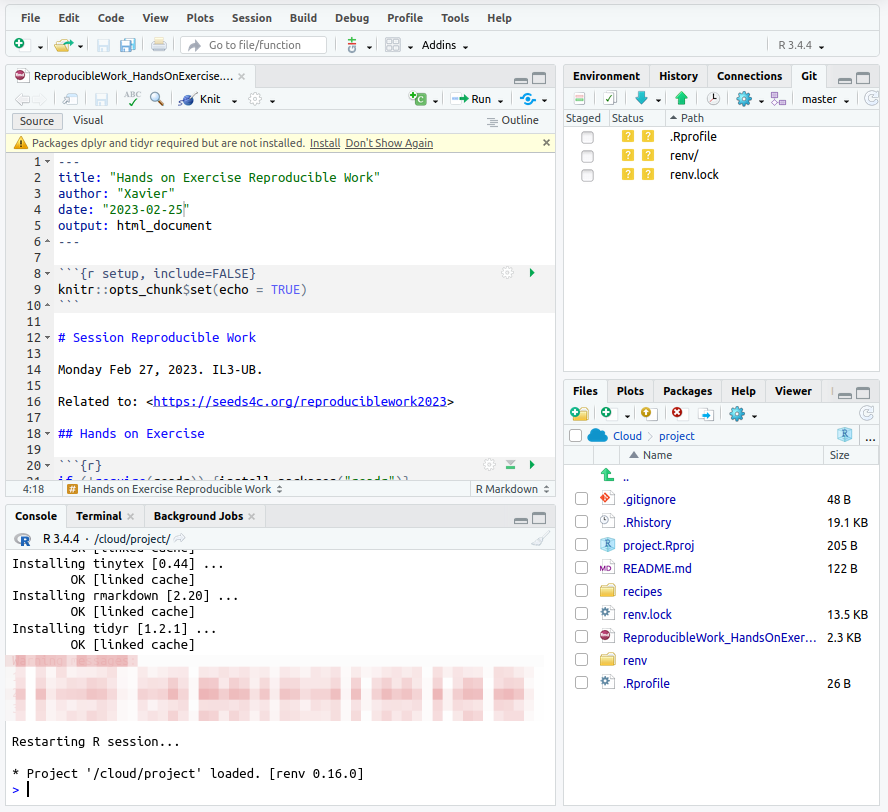Stage the .Rprofile file checkbox

[x=587, y=137]
